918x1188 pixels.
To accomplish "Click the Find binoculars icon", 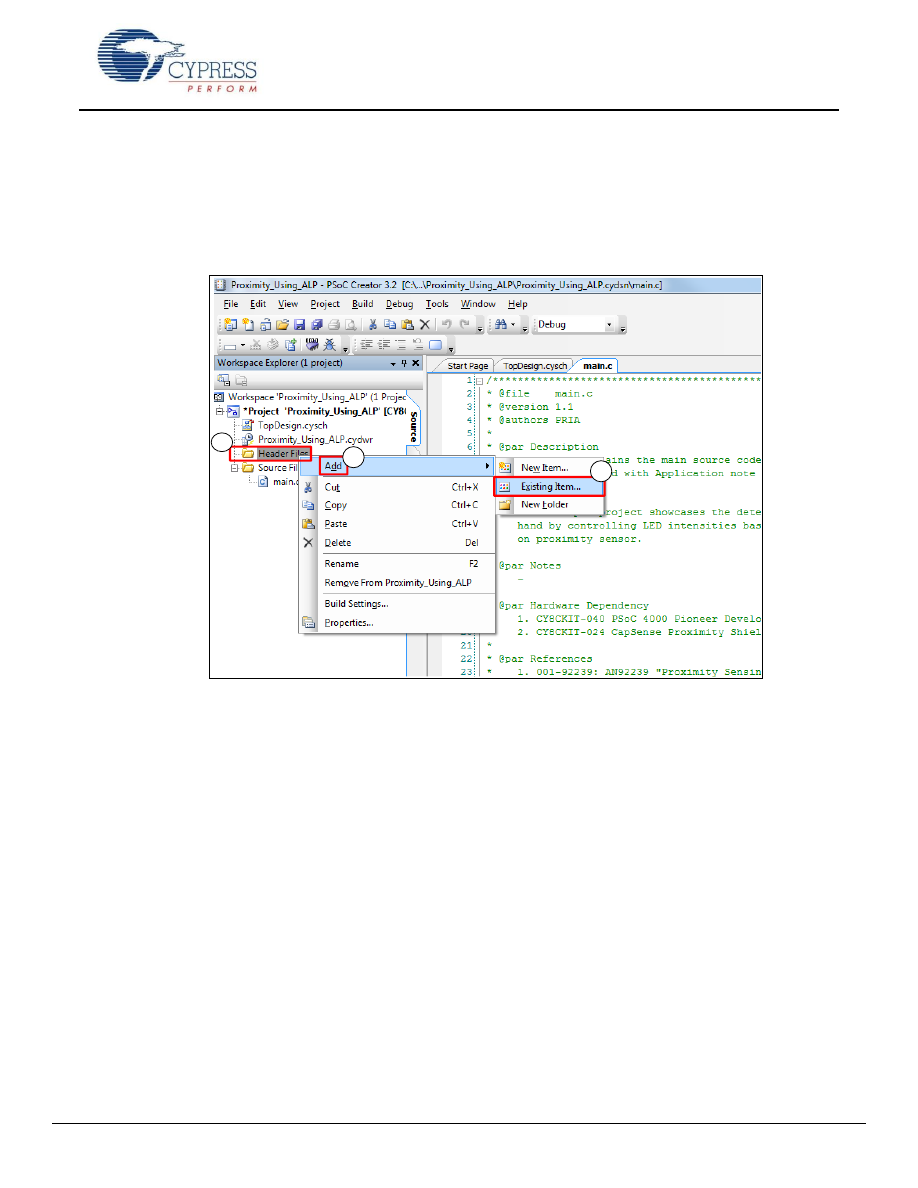I will [503, 325].
